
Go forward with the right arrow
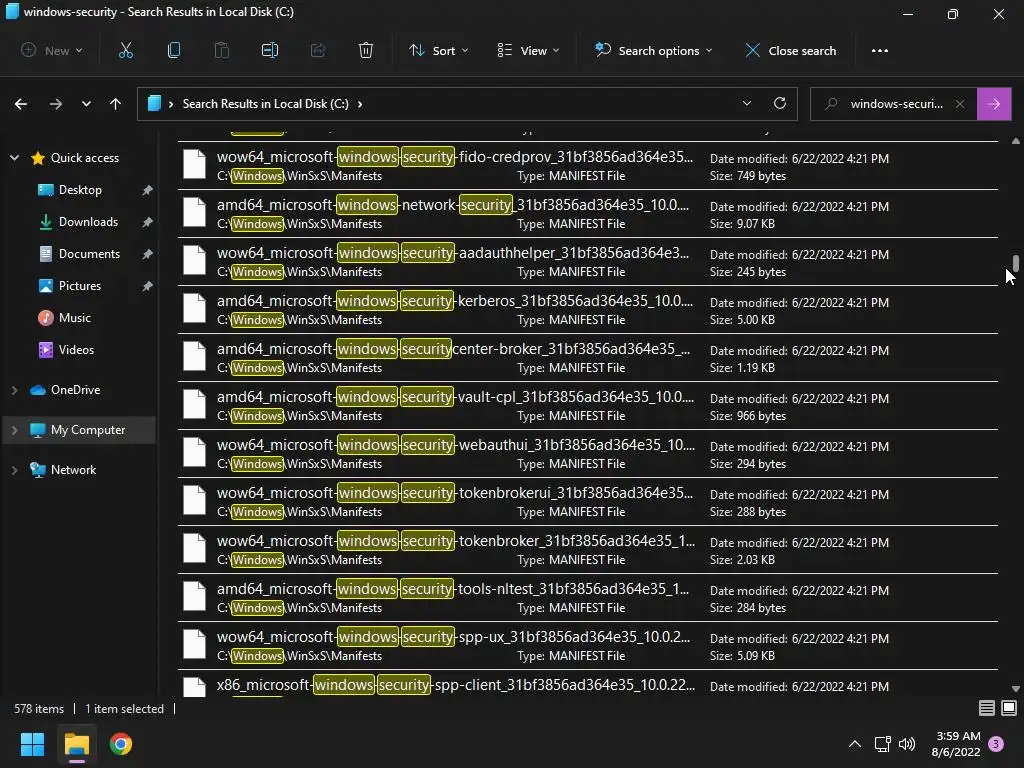click(x=56, y=104)
